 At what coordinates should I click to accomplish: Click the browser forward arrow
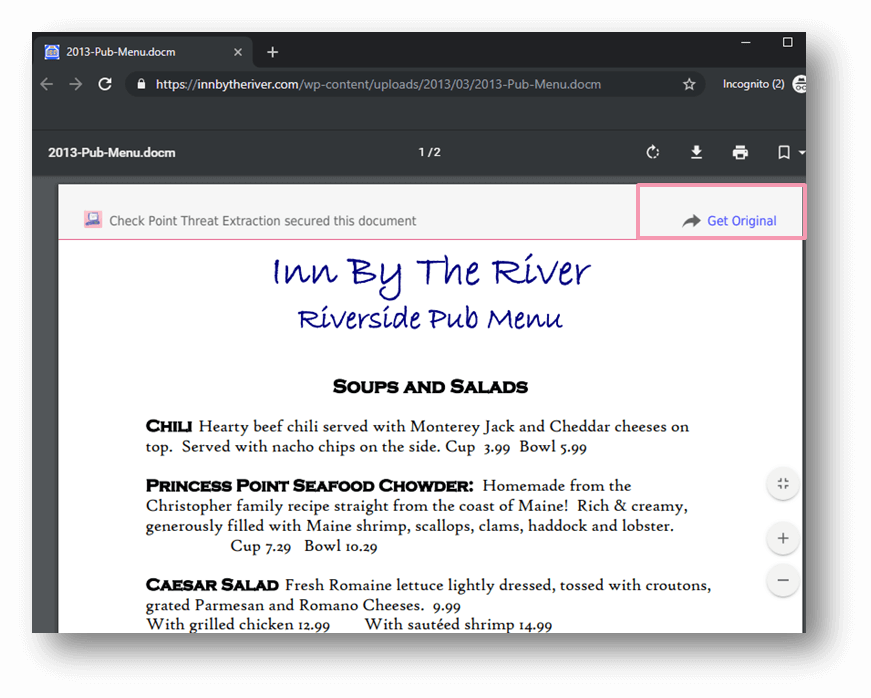click(x=76, y=84)
